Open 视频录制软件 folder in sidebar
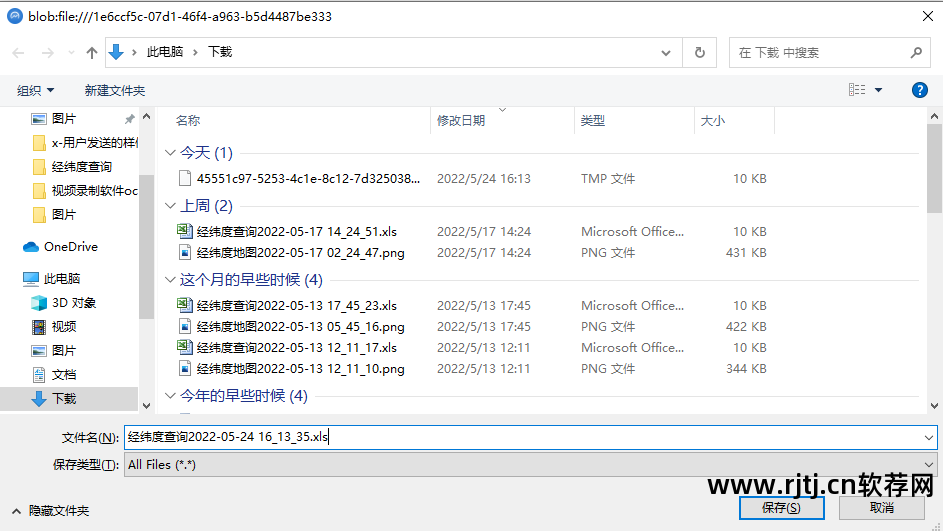943x531 pixels. (94, 191)
